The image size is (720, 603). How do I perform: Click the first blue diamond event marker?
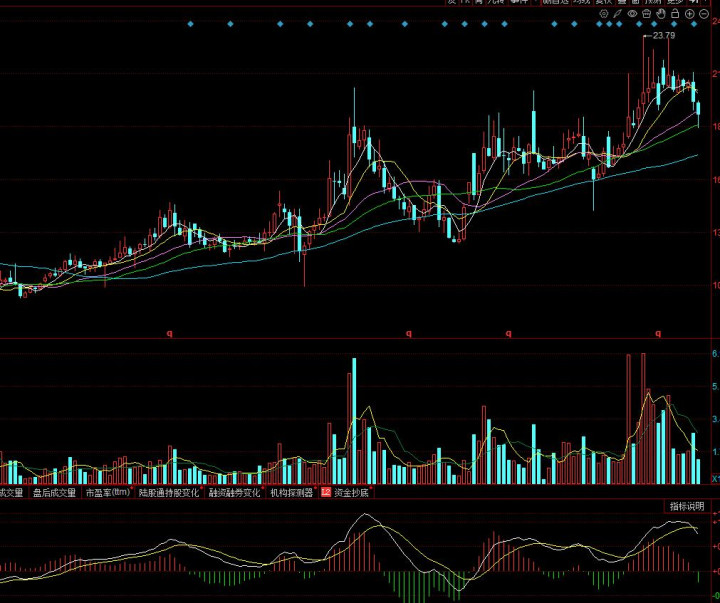(188, 24)
